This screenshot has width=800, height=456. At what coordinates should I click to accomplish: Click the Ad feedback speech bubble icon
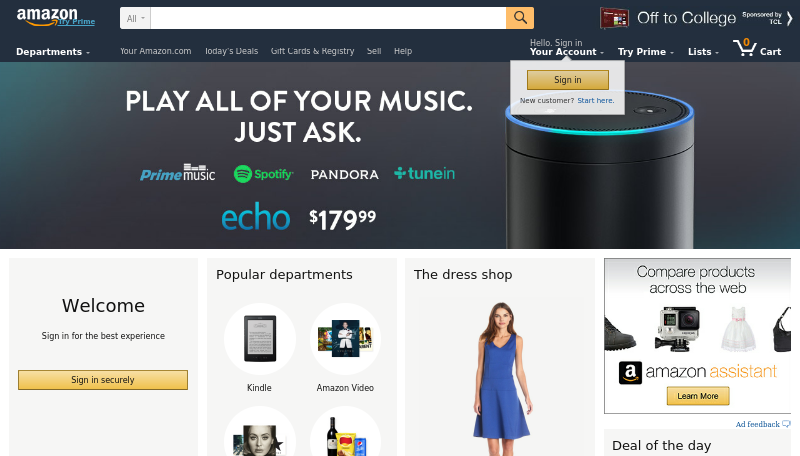point(786,424)
